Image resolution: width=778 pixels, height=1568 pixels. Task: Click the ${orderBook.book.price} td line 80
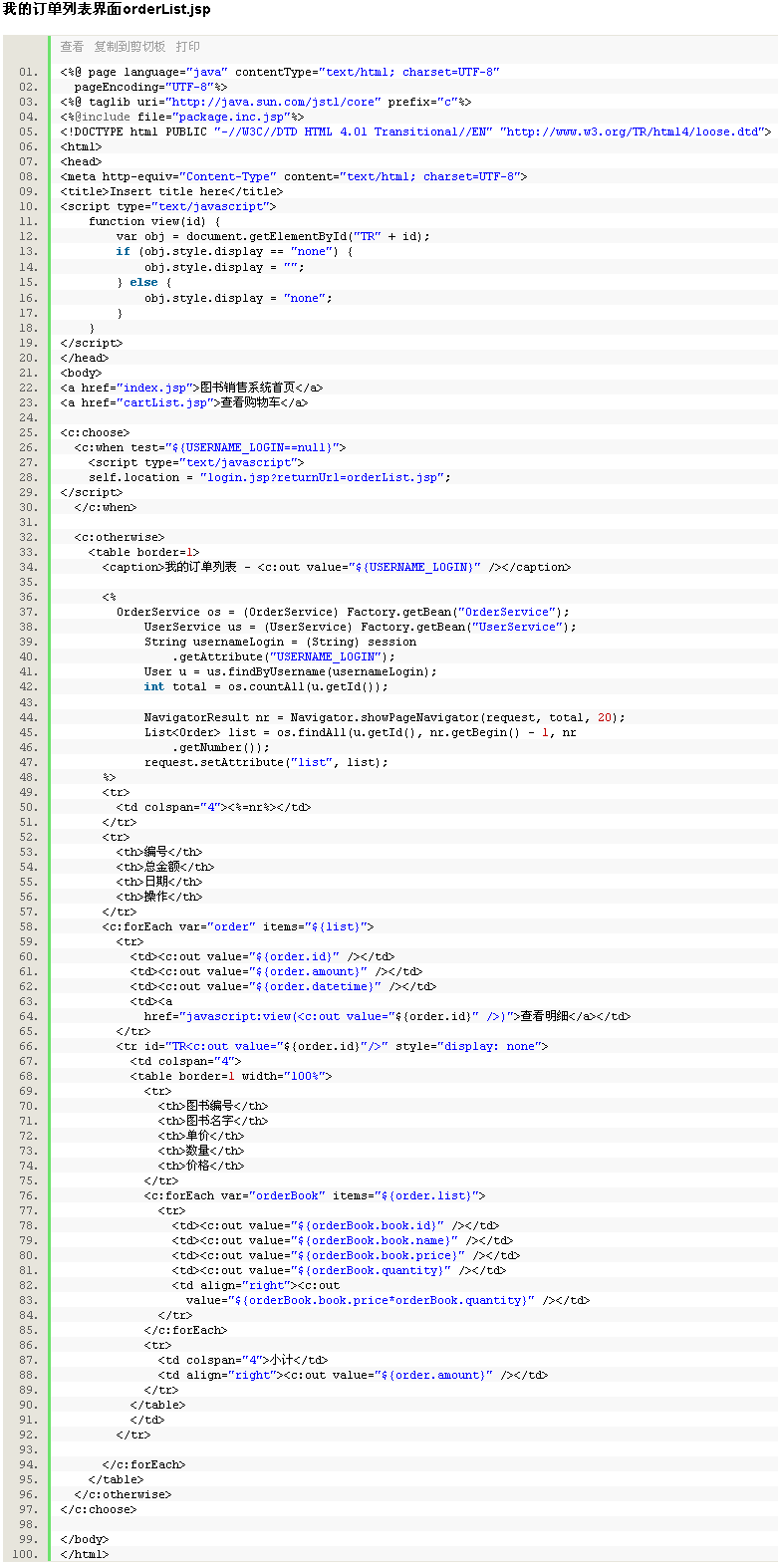coord(346,1255)
